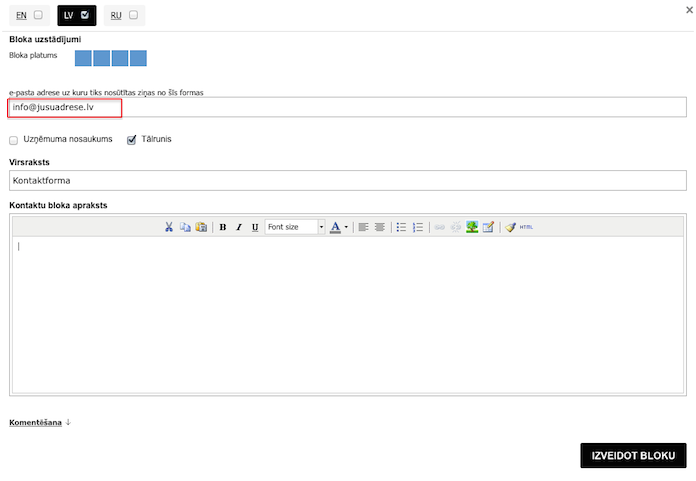Click the insert link chain icon

point(439,227)
